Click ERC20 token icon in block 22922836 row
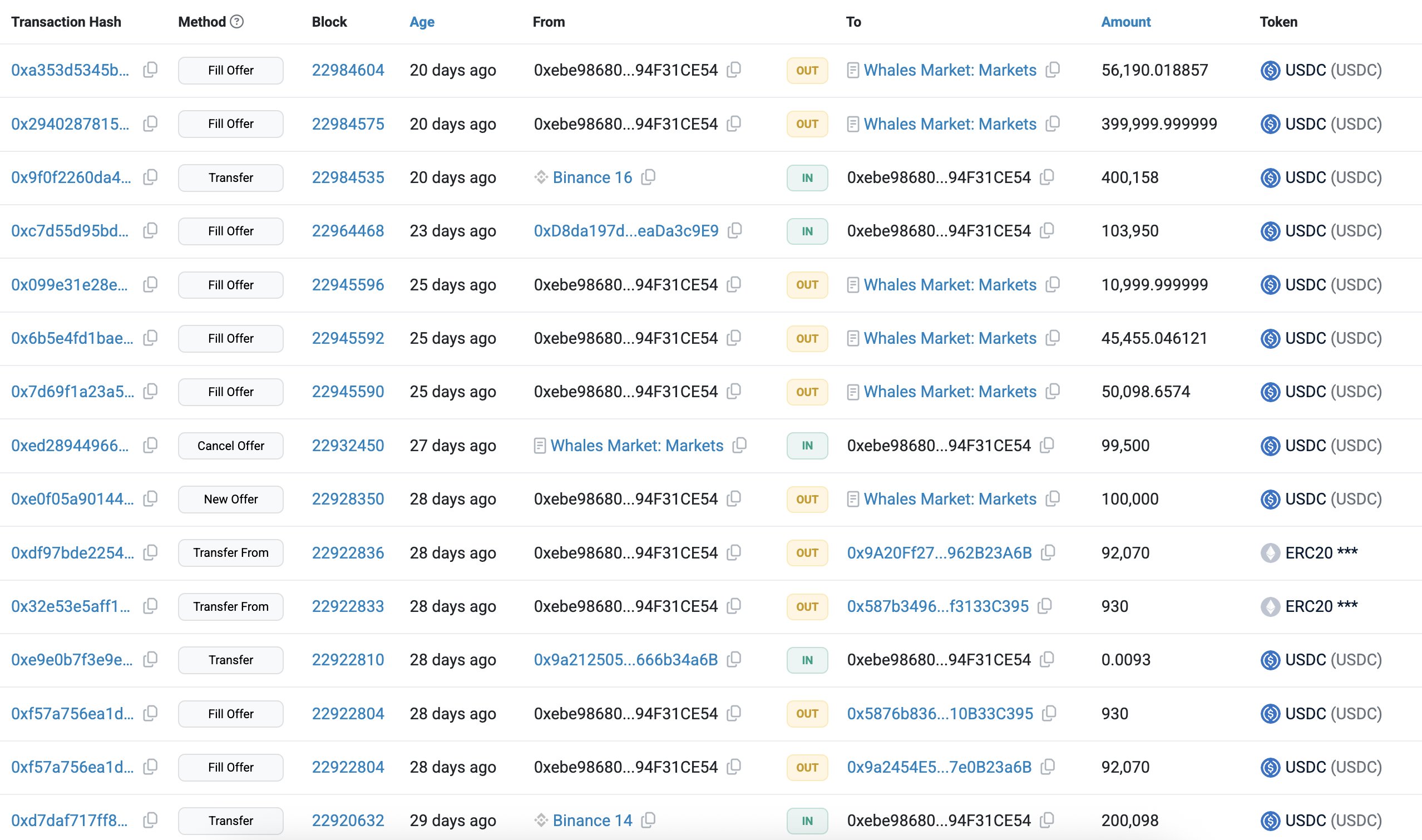 point(1270,553)
